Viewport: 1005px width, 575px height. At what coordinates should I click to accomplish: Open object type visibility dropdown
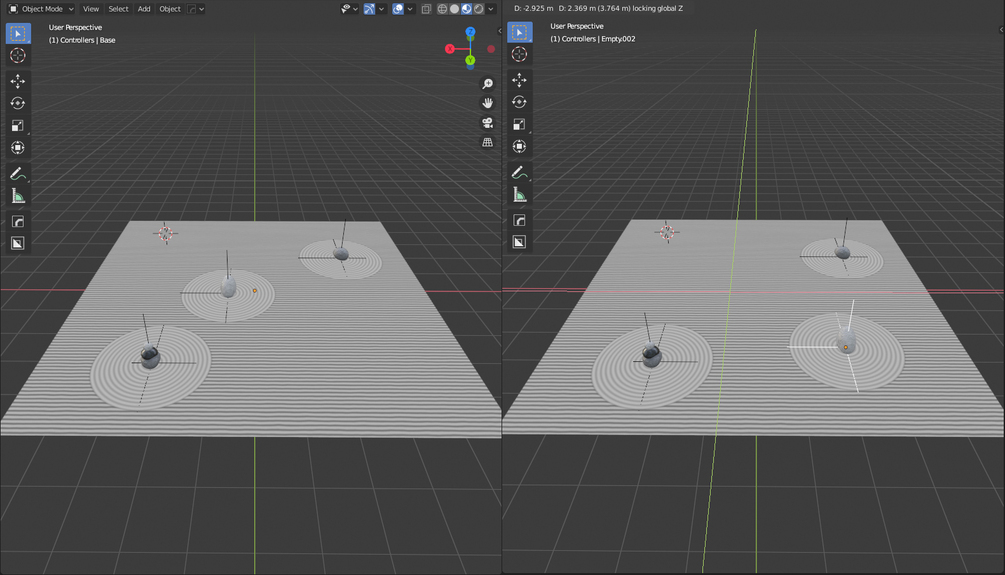(349, 9)
